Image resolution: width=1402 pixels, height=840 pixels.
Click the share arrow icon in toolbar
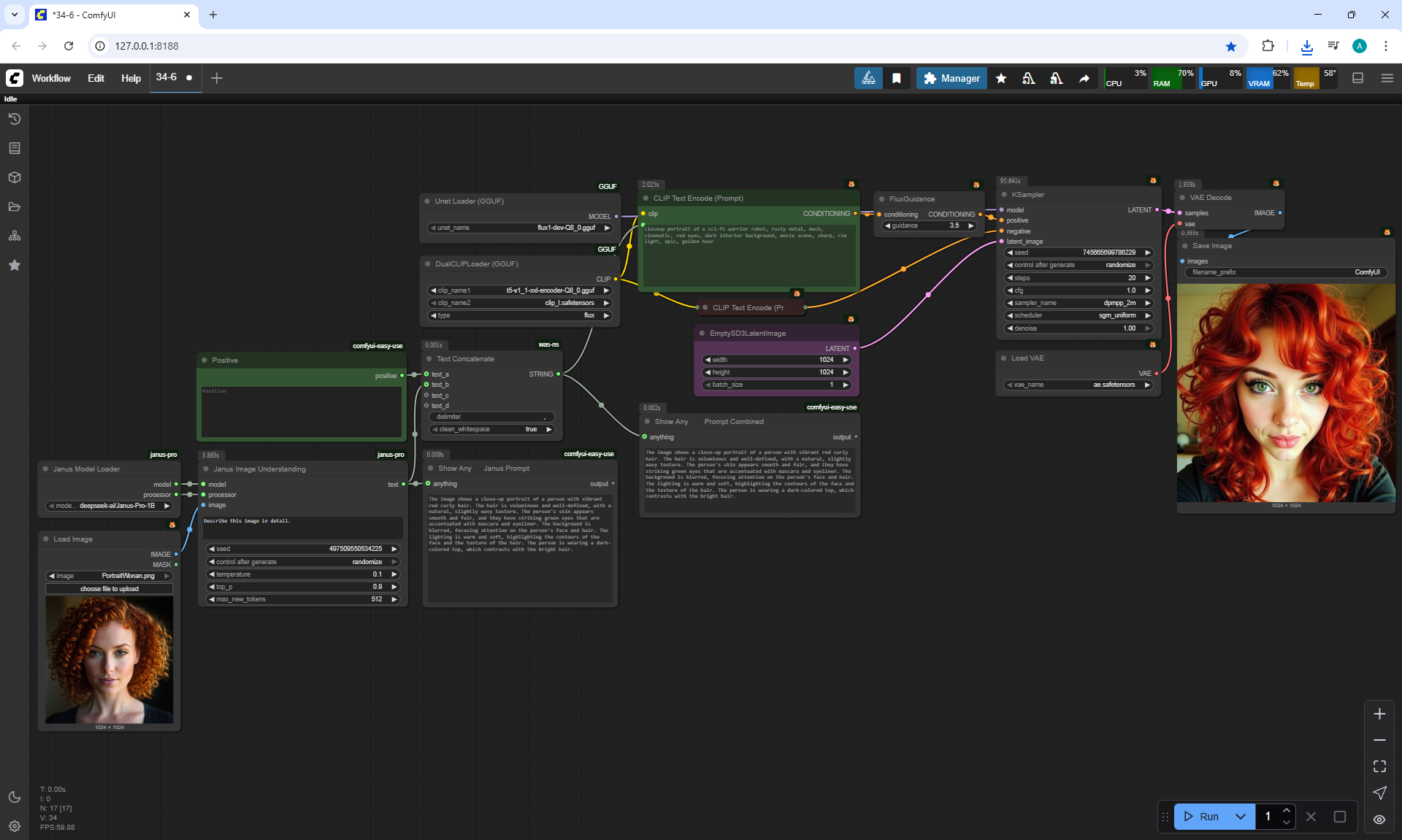1084,78
